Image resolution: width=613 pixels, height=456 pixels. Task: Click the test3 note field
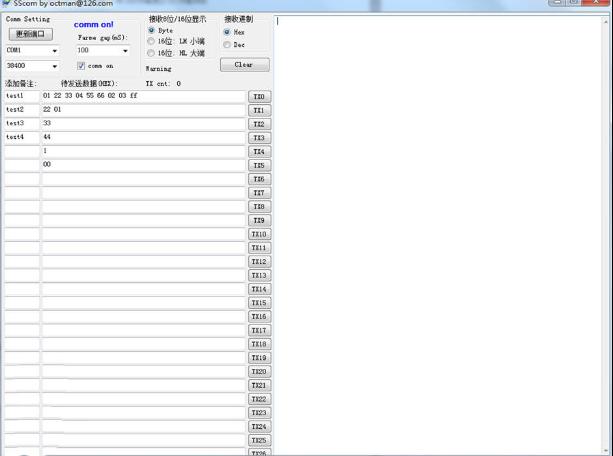coord(21,123)
